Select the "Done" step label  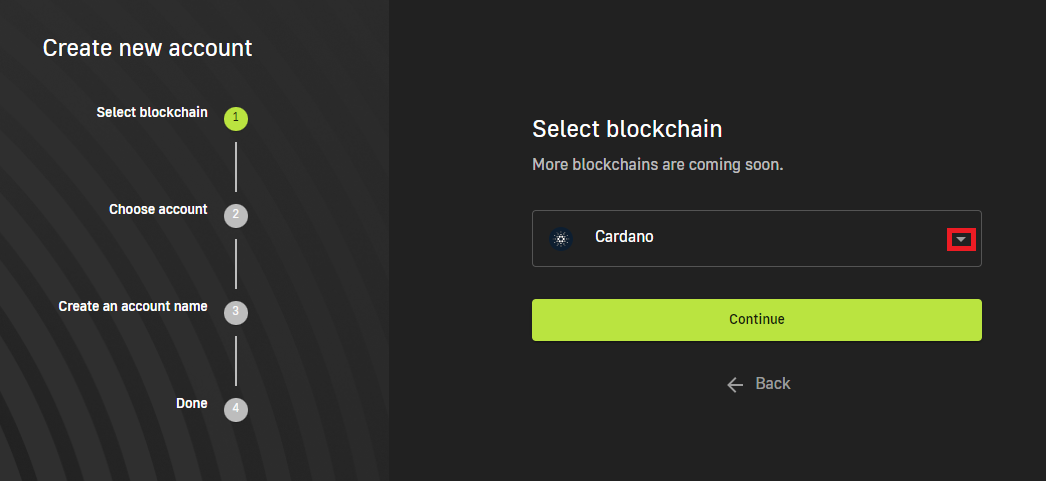point(192,403)
